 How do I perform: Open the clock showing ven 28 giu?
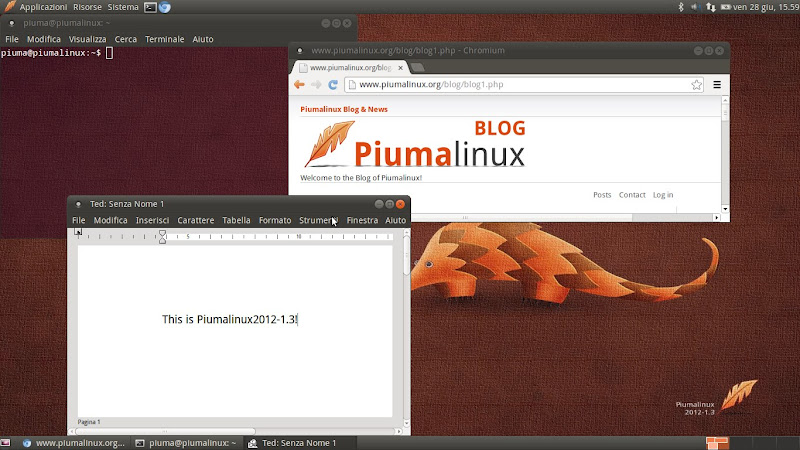click(766, 7)
